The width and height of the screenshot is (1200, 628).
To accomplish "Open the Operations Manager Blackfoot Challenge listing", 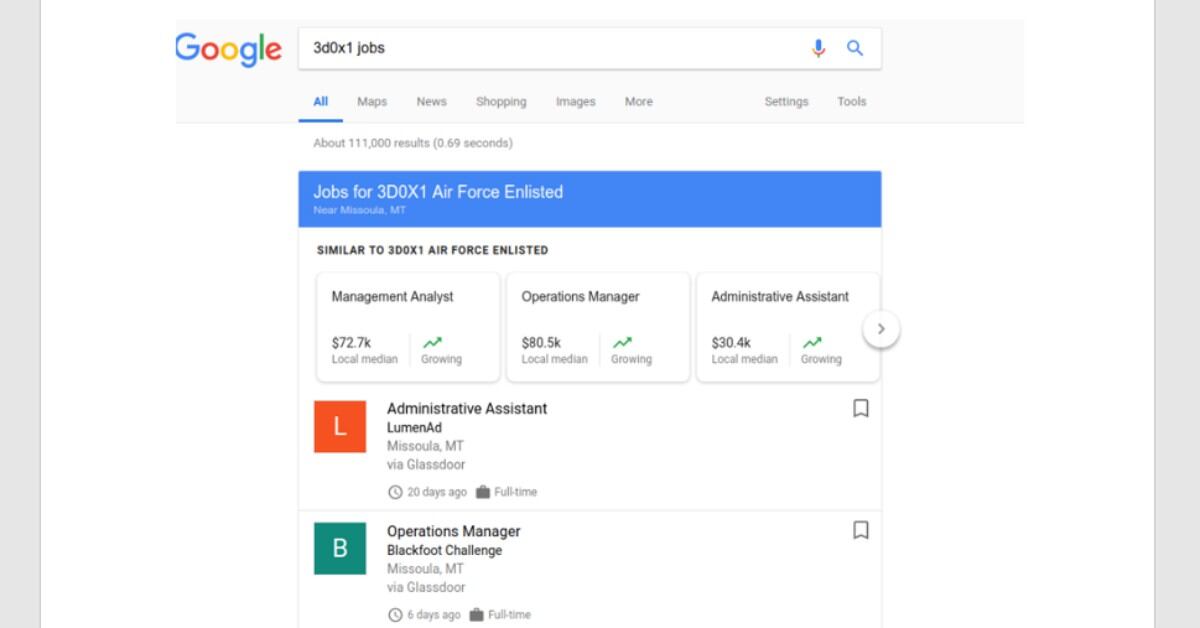I will (x=454, y=532).
